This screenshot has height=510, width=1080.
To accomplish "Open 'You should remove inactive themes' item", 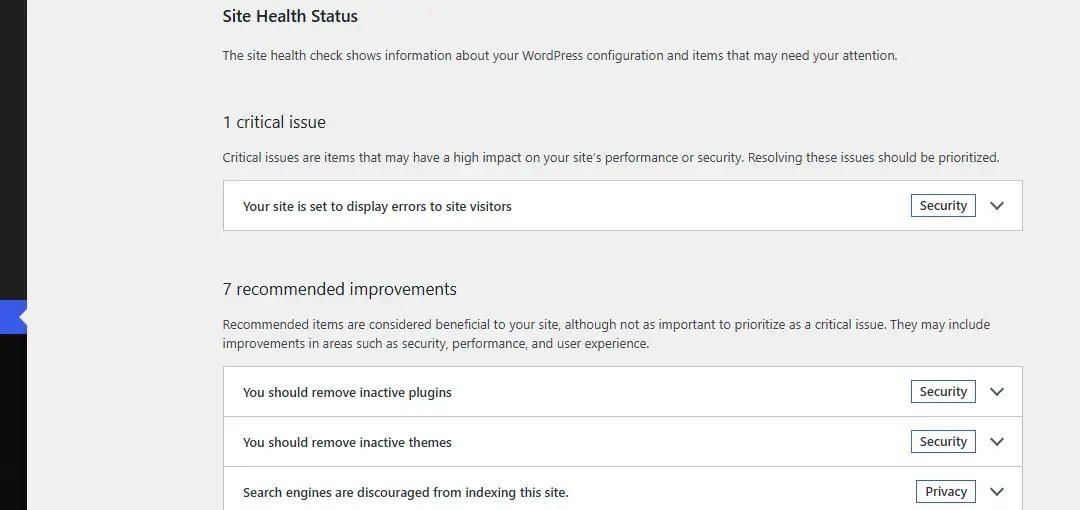I will point(623,442).
